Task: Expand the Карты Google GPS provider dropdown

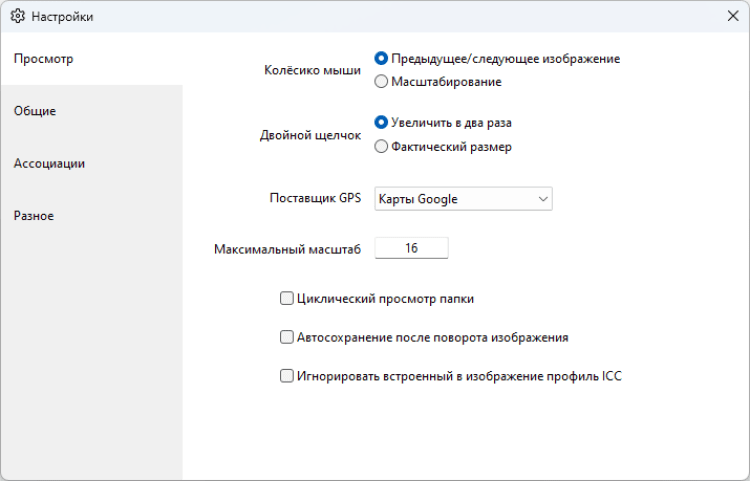Action: coord(463,199)
